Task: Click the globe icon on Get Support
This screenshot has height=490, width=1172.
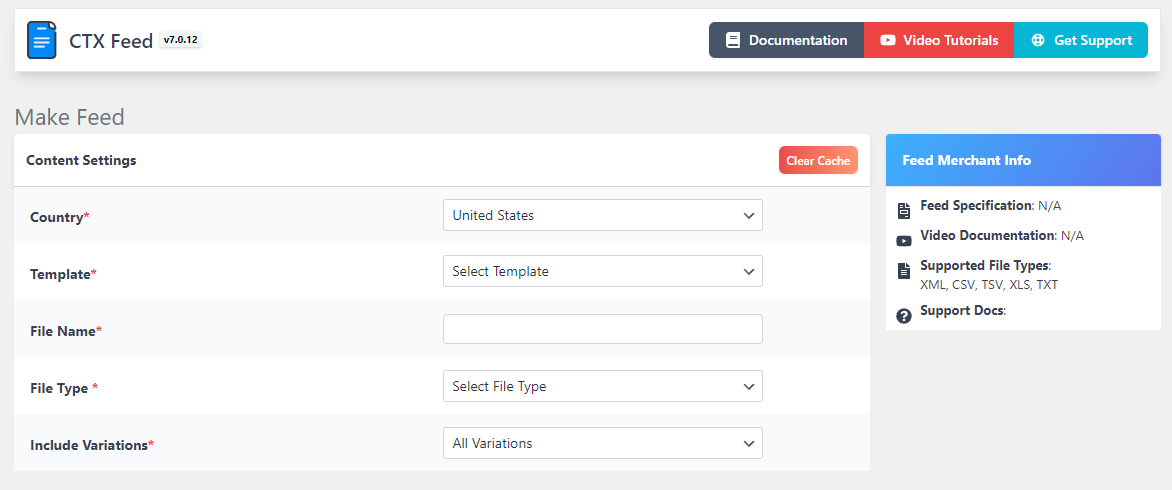Action: (x=1038, y=41)
